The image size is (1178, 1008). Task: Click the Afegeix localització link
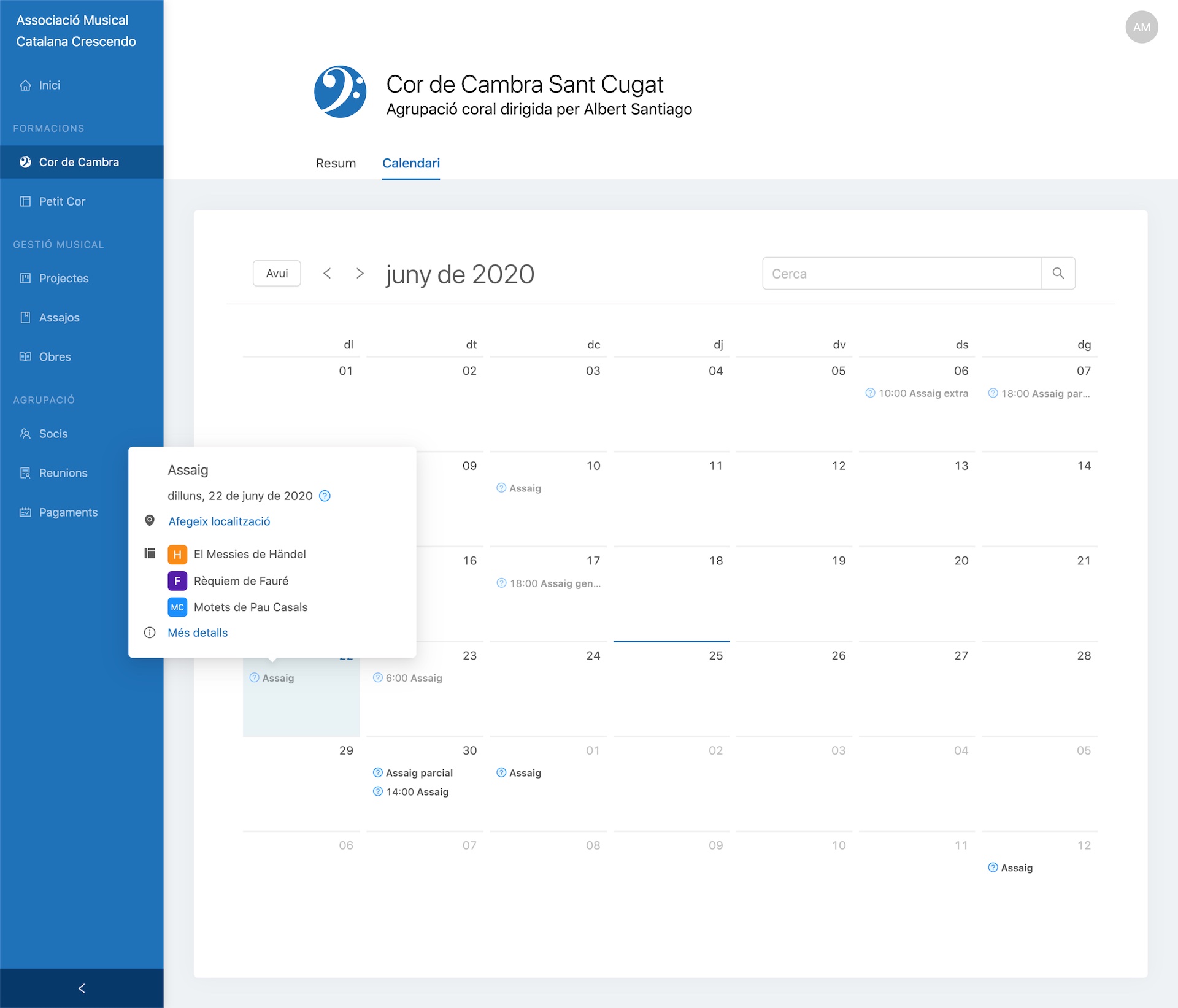pyautogui.click(x=219, y=521)
